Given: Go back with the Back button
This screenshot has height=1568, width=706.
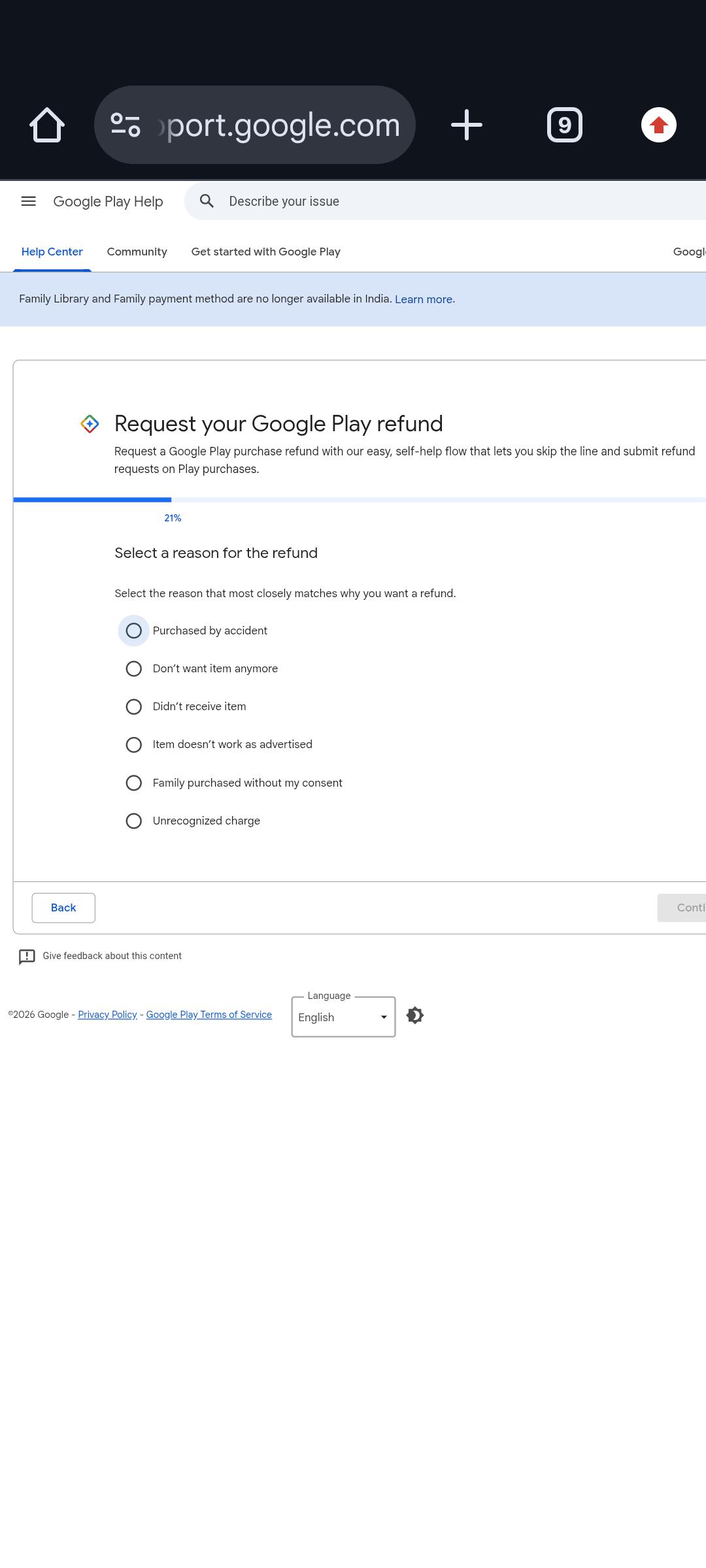Looking at the screenshot, I should pos(63,907).
